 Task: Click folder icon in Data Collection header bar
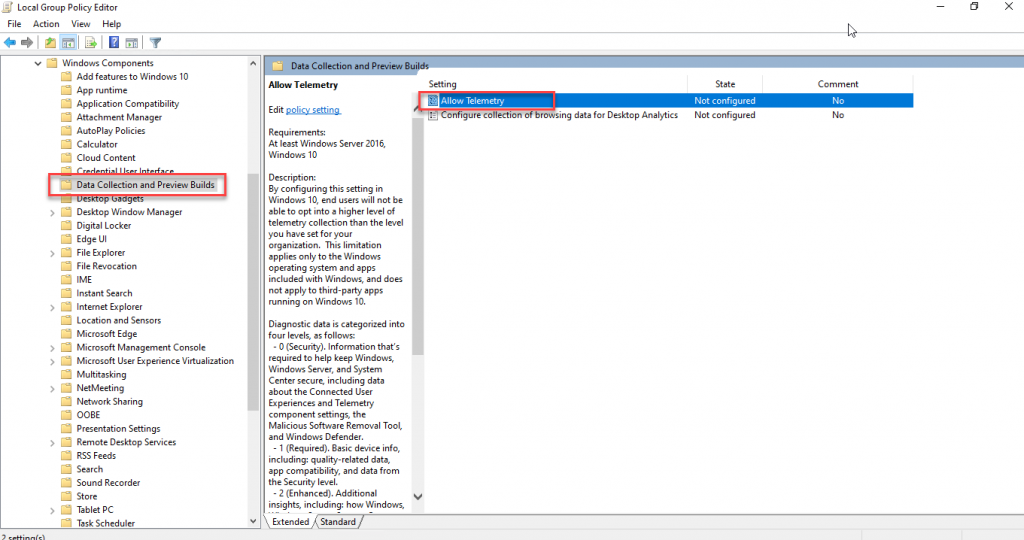coord(278,65)
